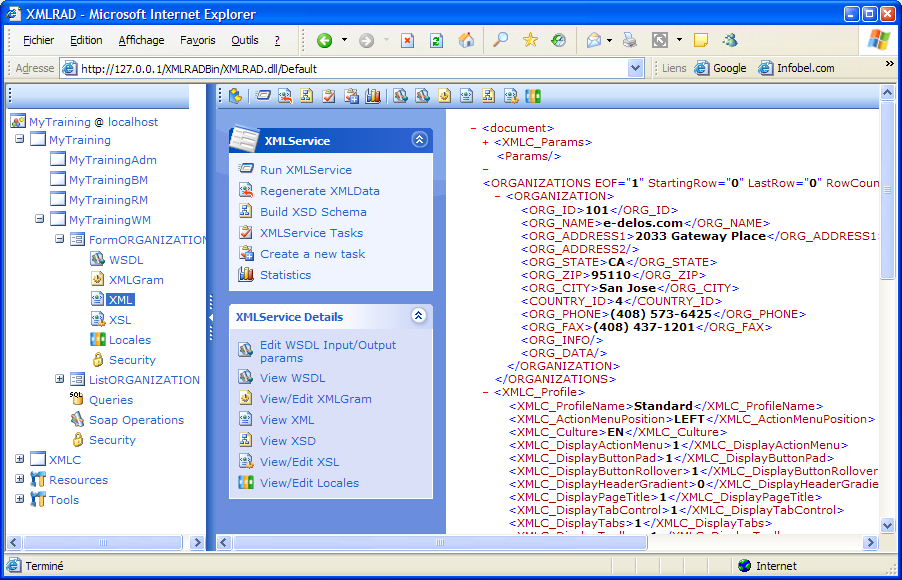Open the Favorites star icon
The image size is (902, 580).
click(x=530, y=41)
